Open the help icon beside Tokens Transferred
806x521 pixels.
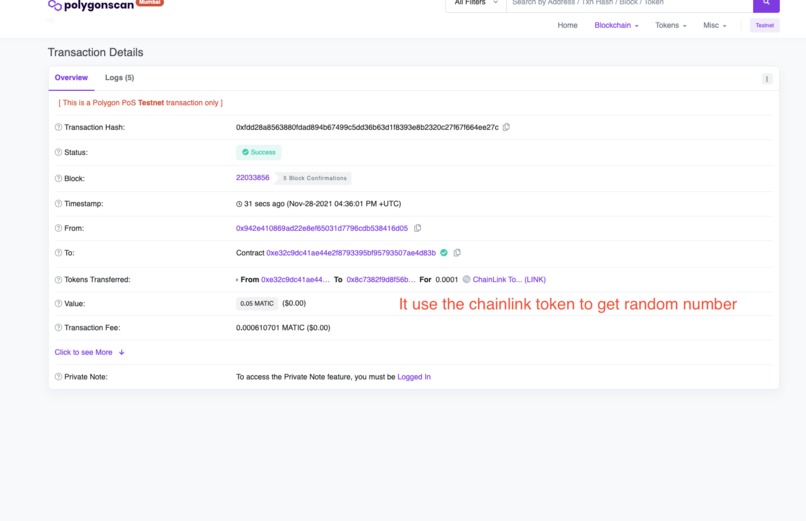pos(58,280)
